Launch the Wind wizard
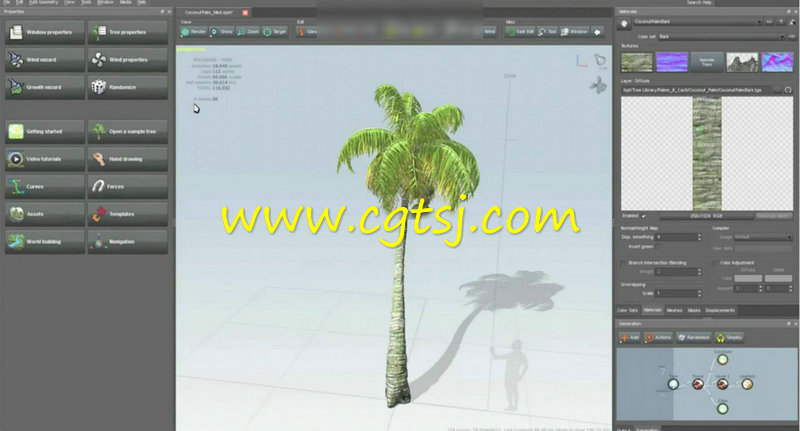 (x=45, y=60)
